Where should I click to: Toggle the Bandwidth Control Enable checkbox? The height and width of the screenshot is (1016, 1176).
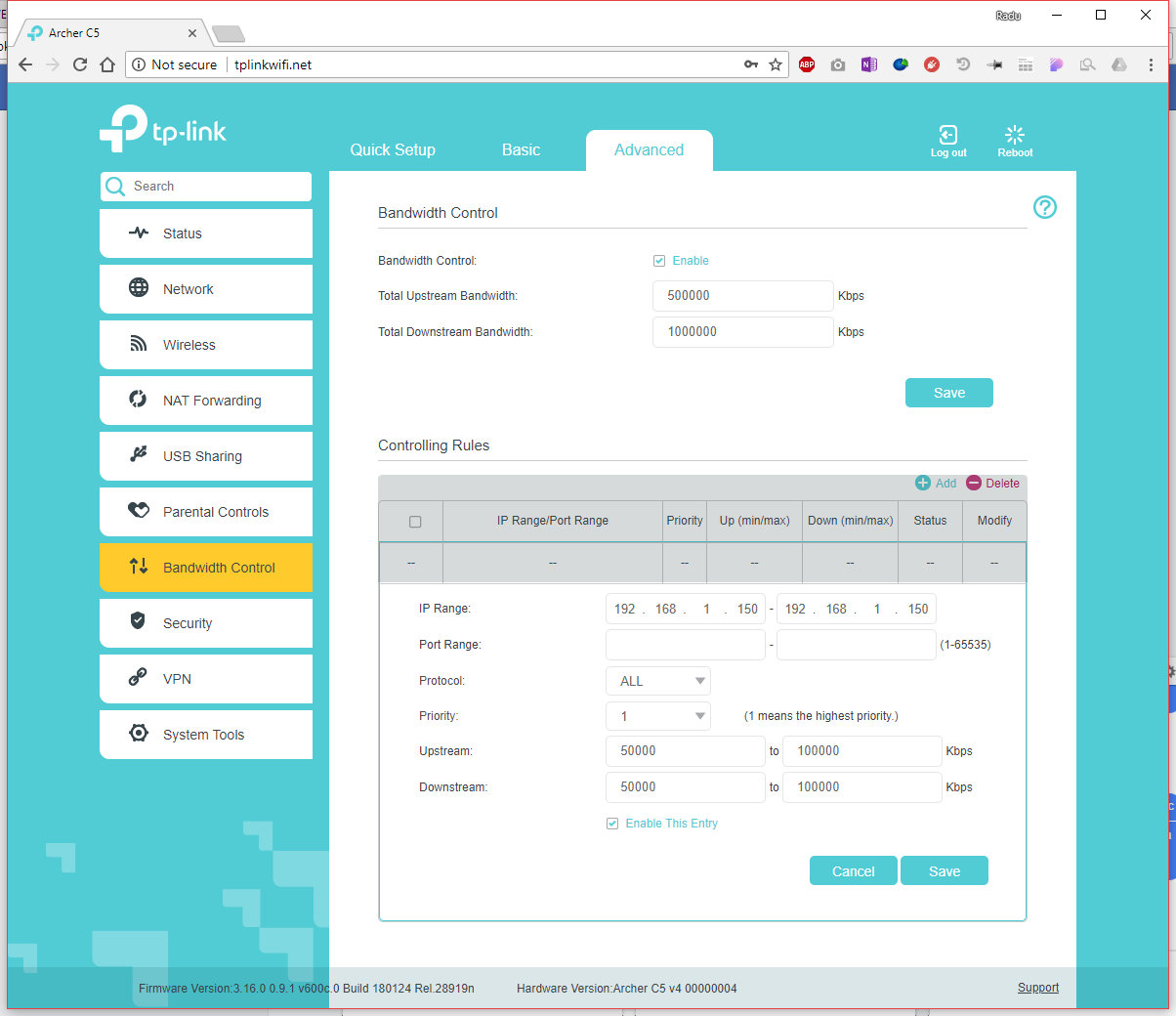tap(659, 261)
